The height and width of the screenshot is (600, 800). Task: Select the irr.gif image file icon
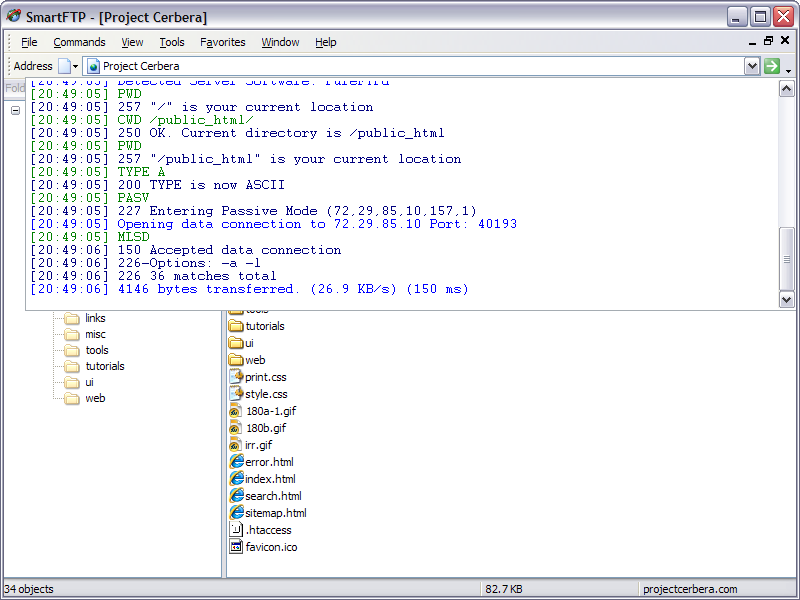tap(235, 445)
